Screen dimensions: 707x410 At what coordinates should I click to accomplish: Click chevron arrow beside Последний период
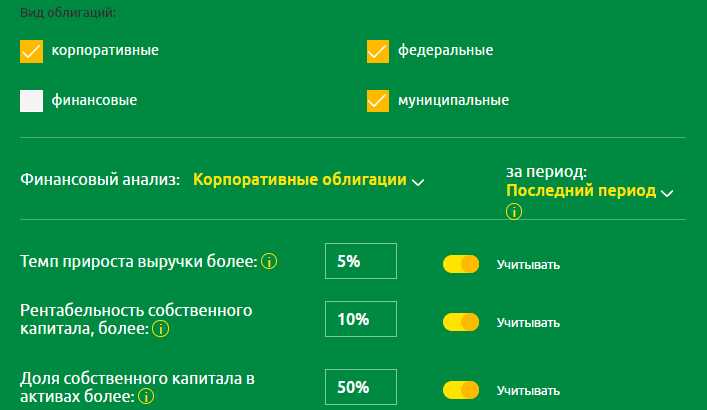point(668,192)
